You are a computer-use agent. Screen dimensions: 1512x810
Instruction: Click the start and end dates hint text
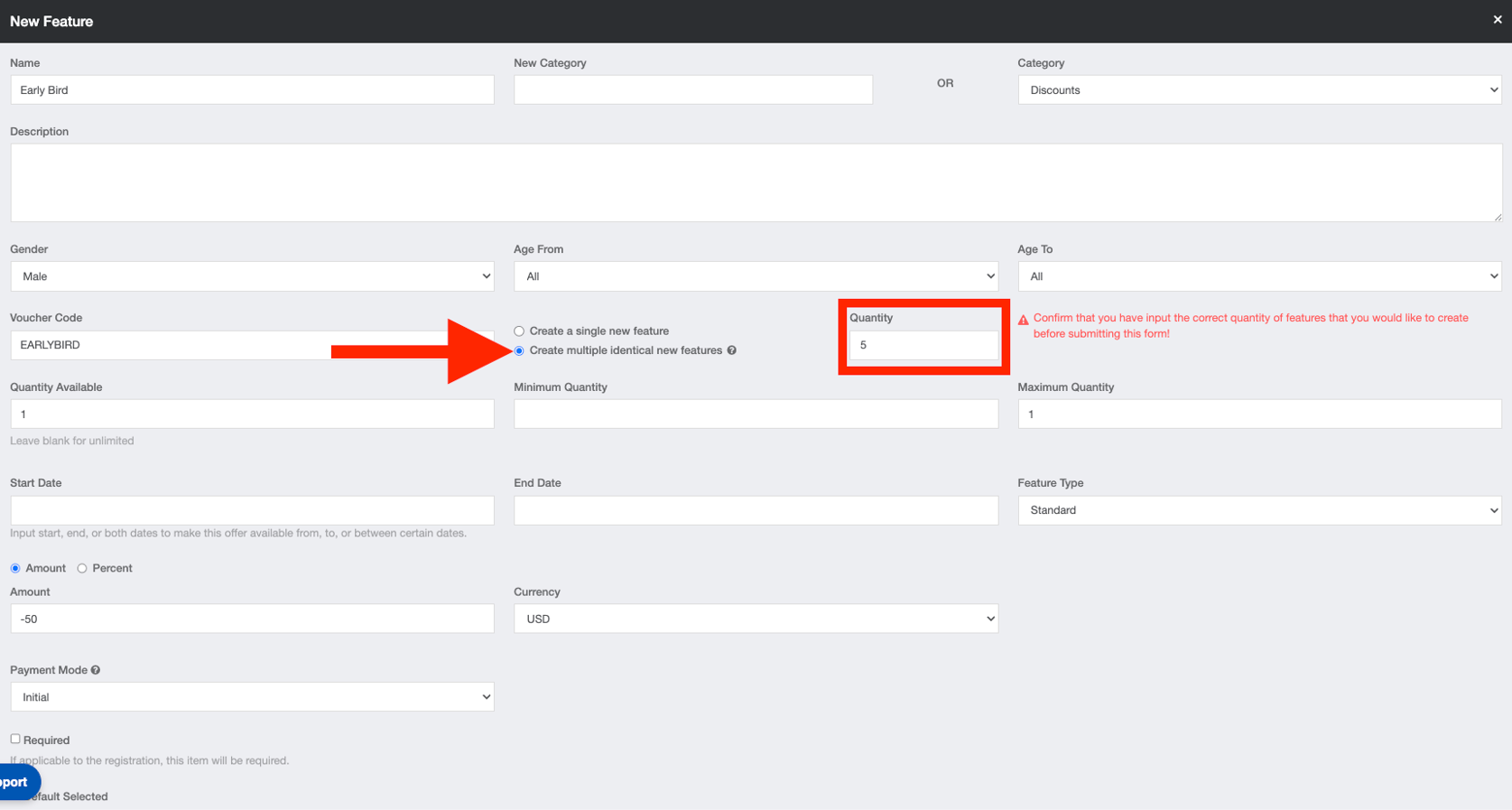pyautogui.click(x=238, y=534)
